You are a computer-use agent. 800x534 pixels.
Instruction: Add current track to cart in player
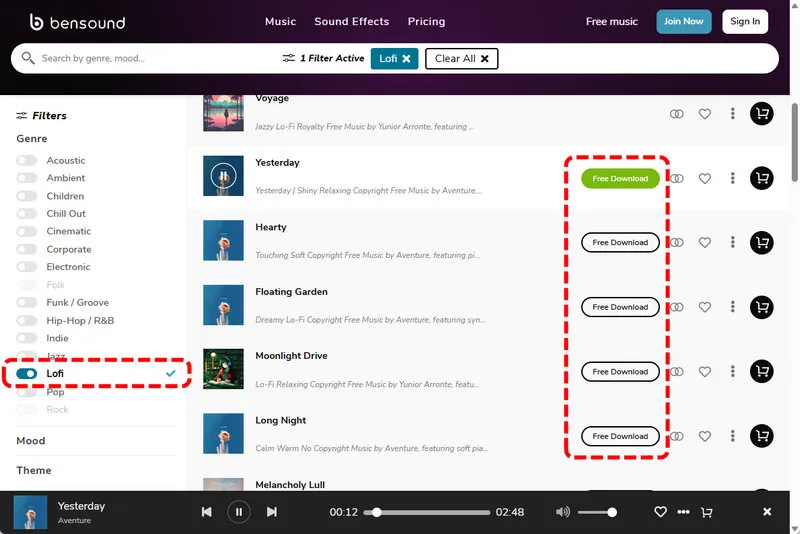pyautogui.click(x=707, y=512)
